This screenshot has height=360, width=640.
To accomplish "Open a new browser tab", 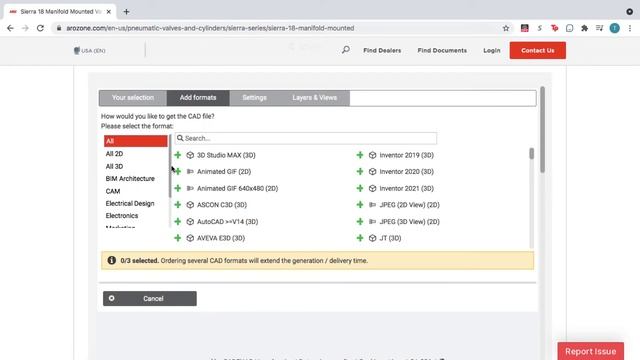I will click(126, 12).
